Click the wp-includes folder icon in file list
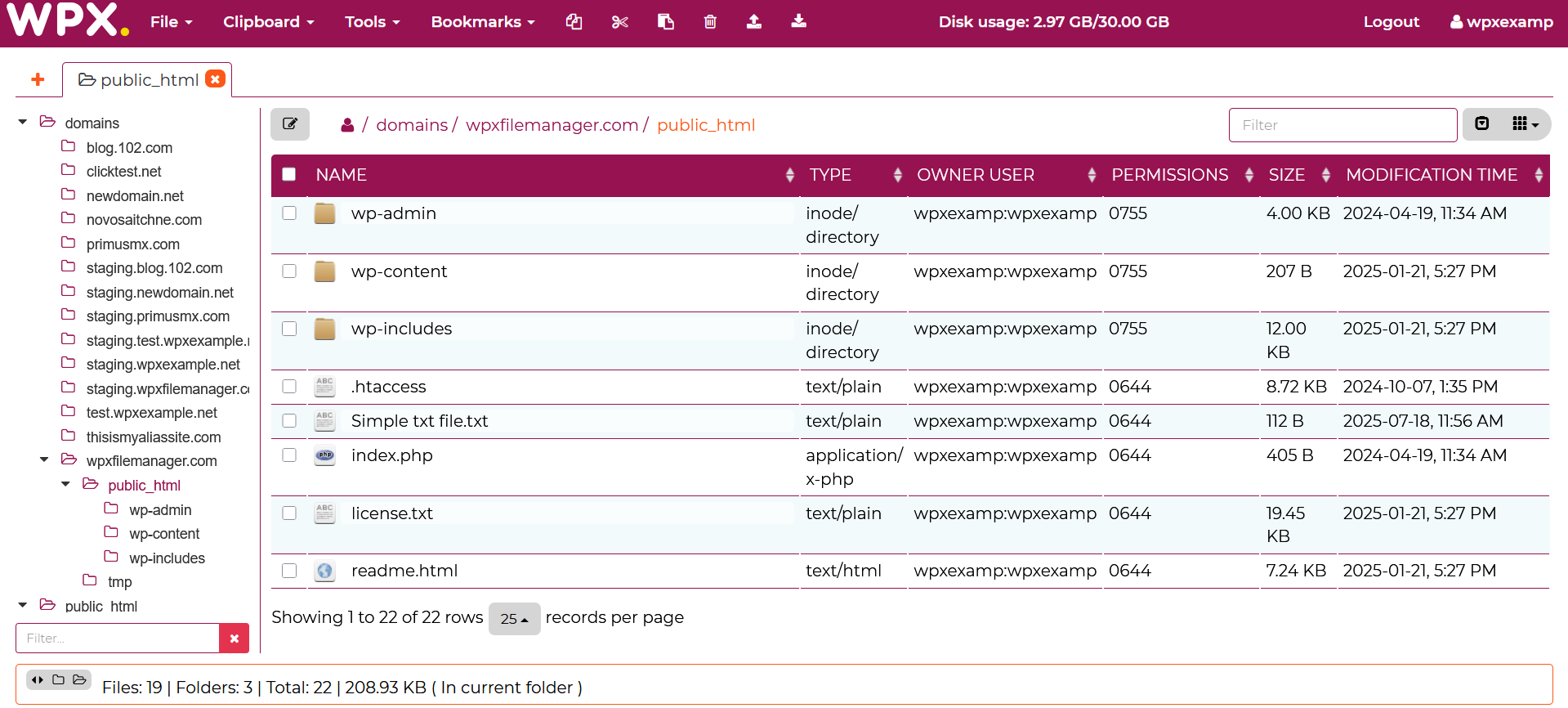The height and width of the screenshot is (708, 1568). tap(325, 329)
